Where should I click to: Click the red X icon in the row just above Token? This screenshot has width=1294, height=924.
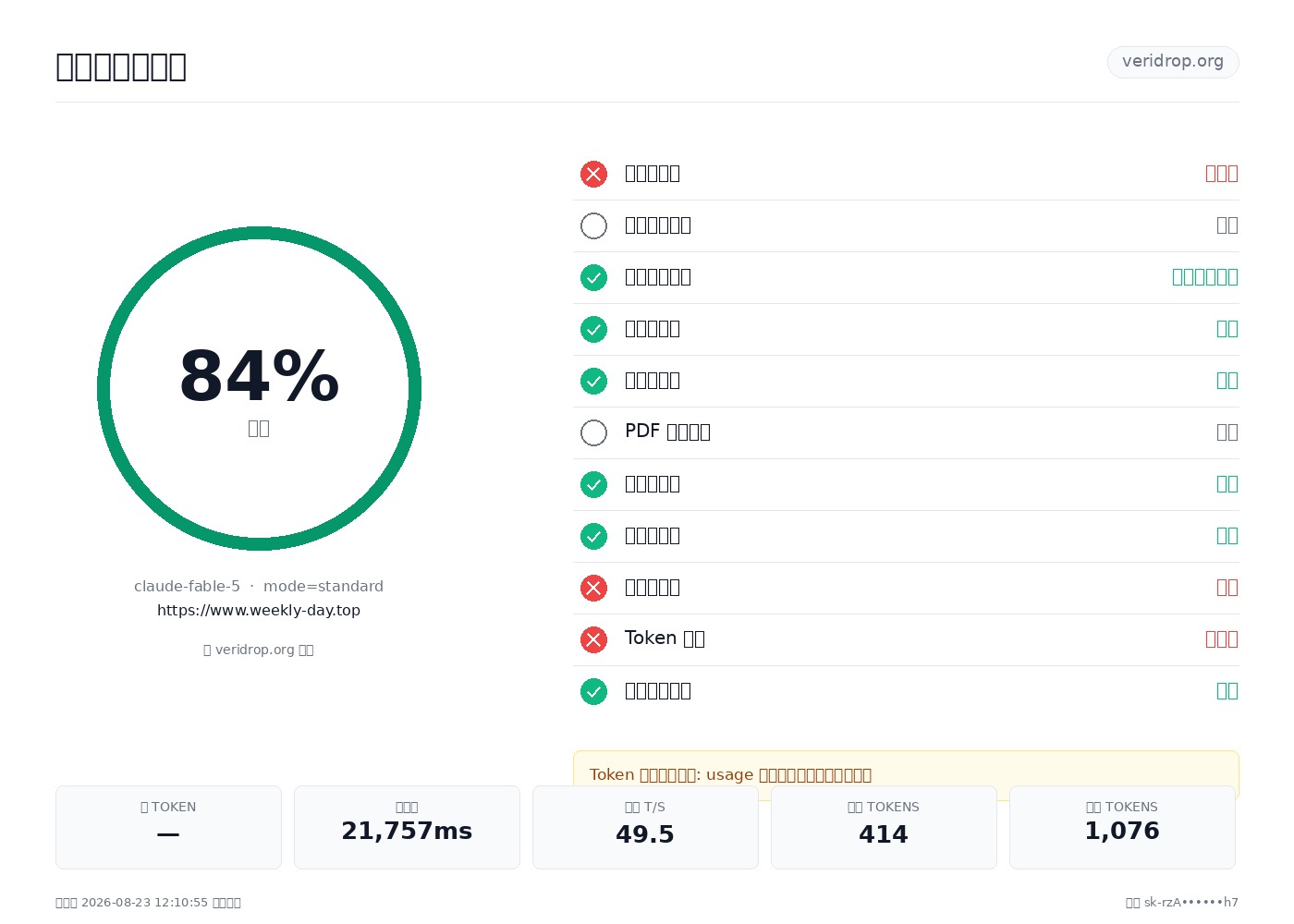(593, 588)
